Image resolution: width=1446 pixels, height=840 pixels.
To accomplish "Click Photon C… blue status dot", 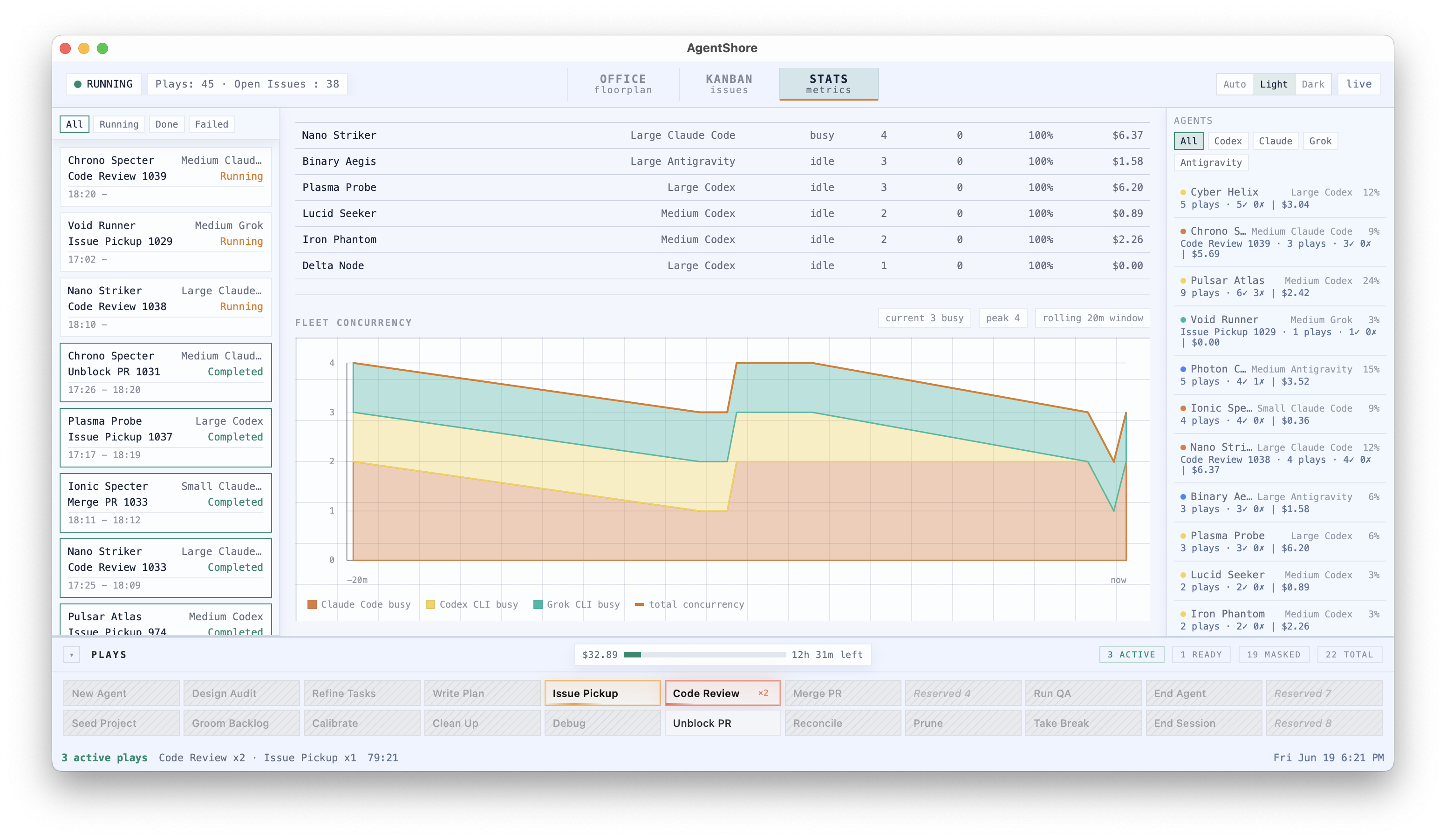I will pyautogui.click(x=1183, y=369).
